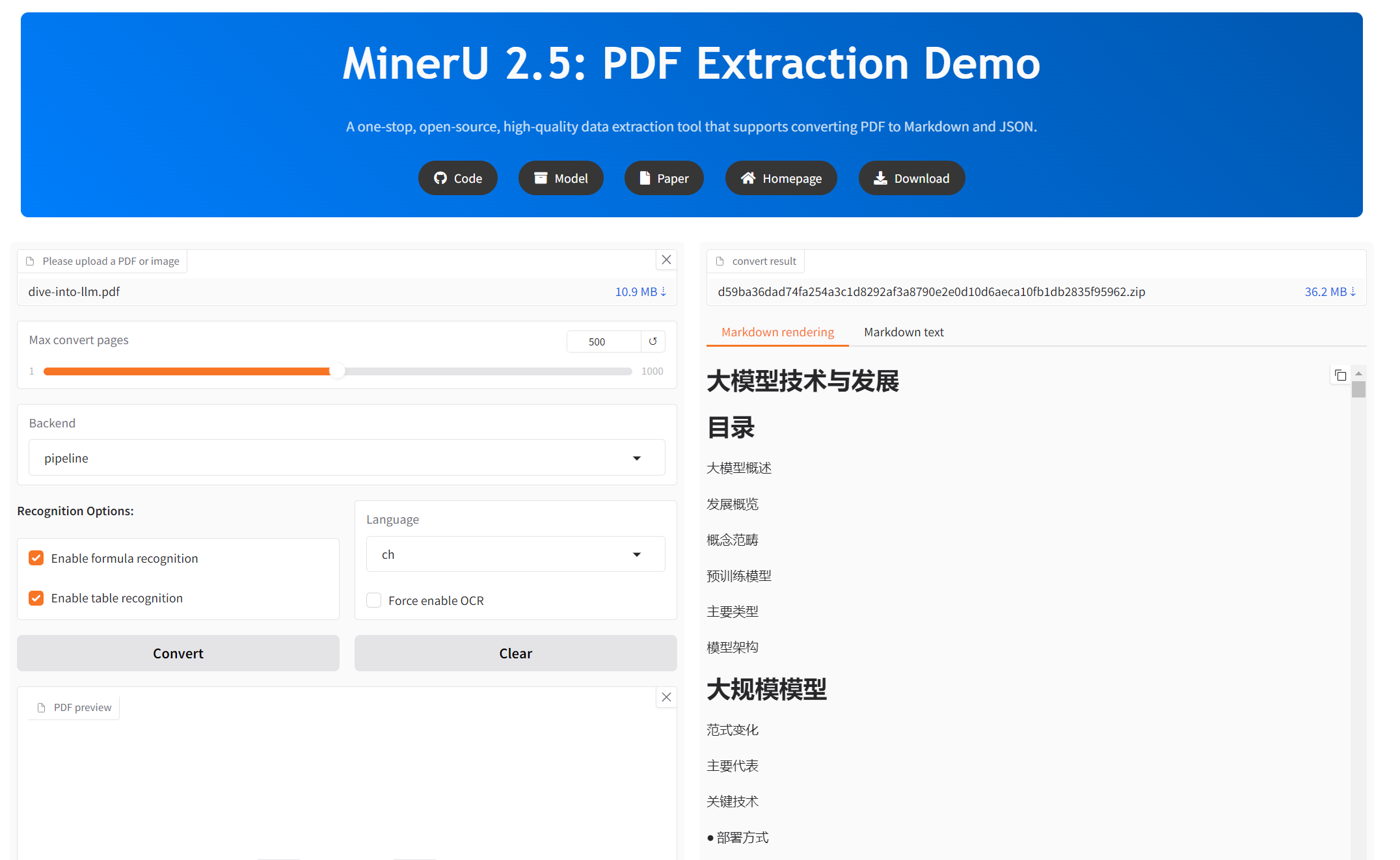
Task: Open the Paper link icon
Action: pyautogui.click(x=645, y=178)
